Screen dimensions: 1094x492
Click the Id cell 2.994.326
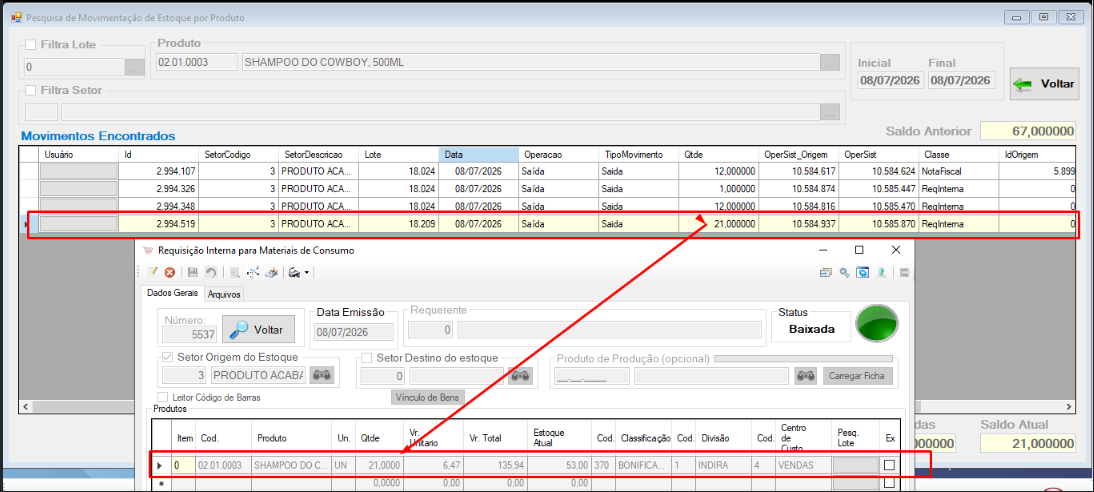pos(159,188)
